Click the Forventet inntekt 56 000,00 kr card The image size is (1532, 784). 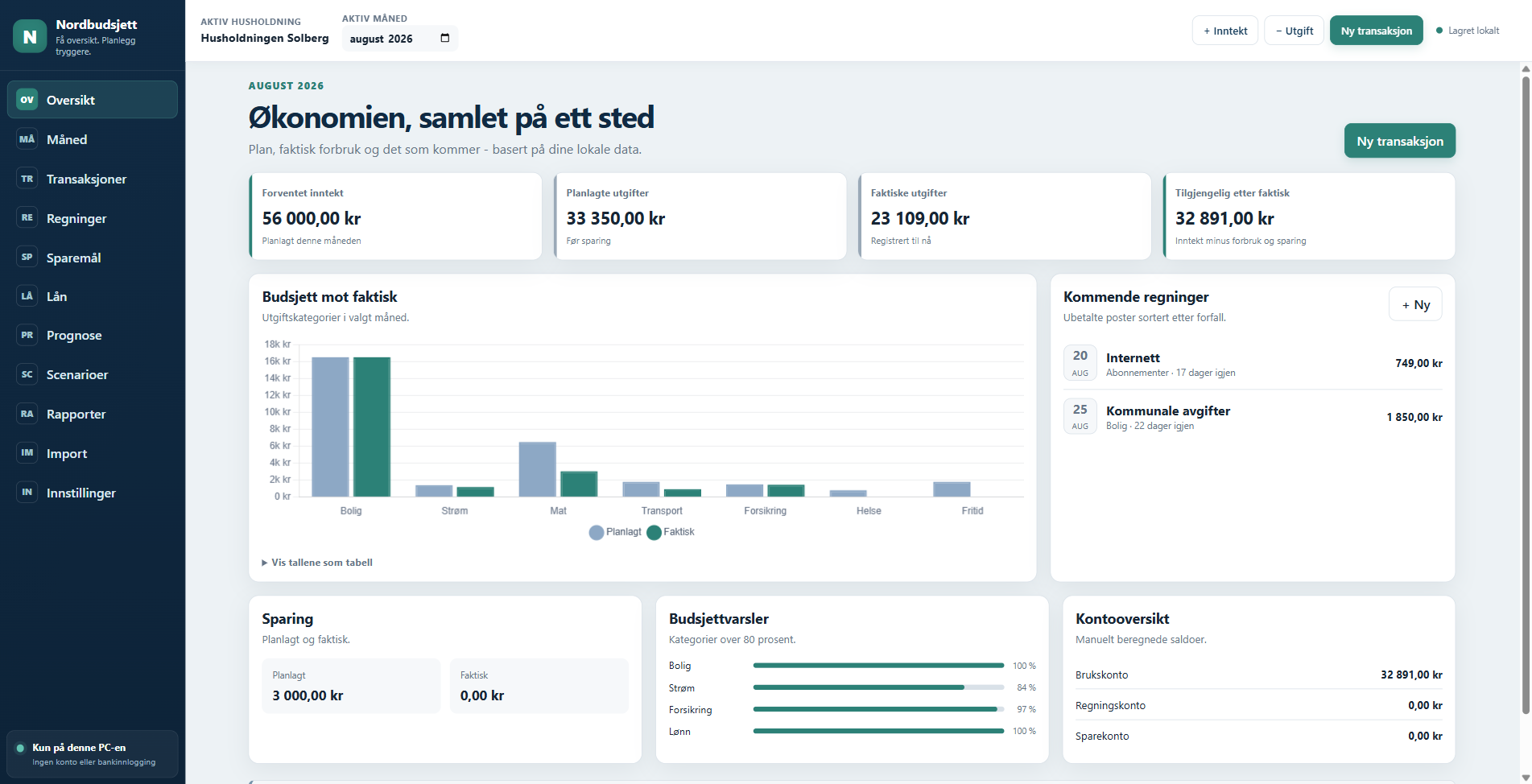pyautogui.click(x=395, y=216)
